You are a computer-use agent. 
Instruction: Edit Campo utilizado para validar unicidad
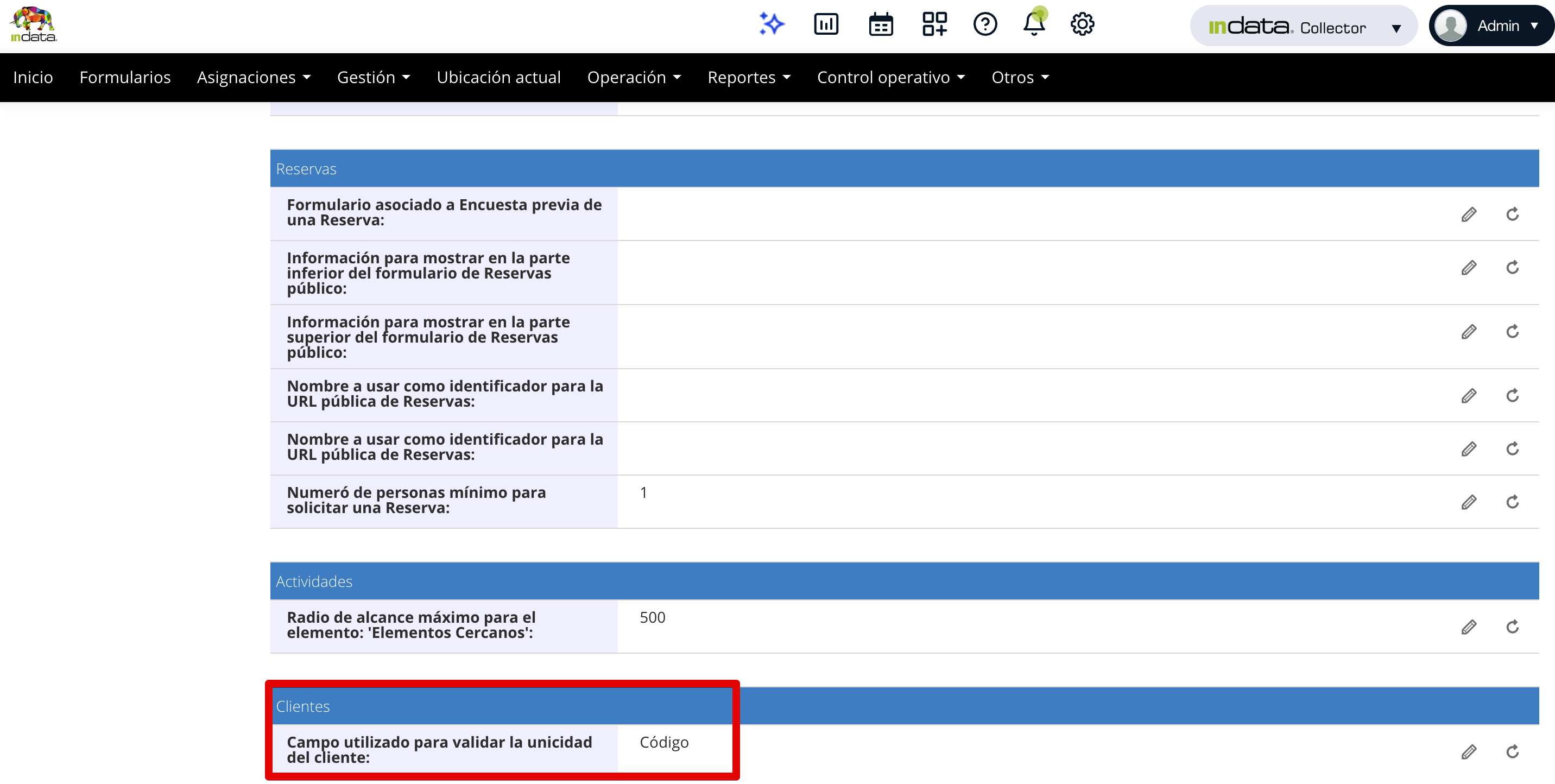click(x=1468, y=752)
